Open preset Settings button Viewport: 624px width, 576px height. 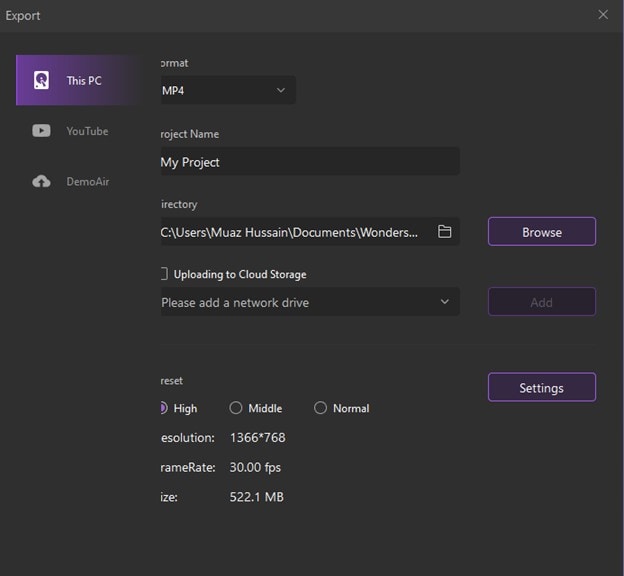(541, 388)
